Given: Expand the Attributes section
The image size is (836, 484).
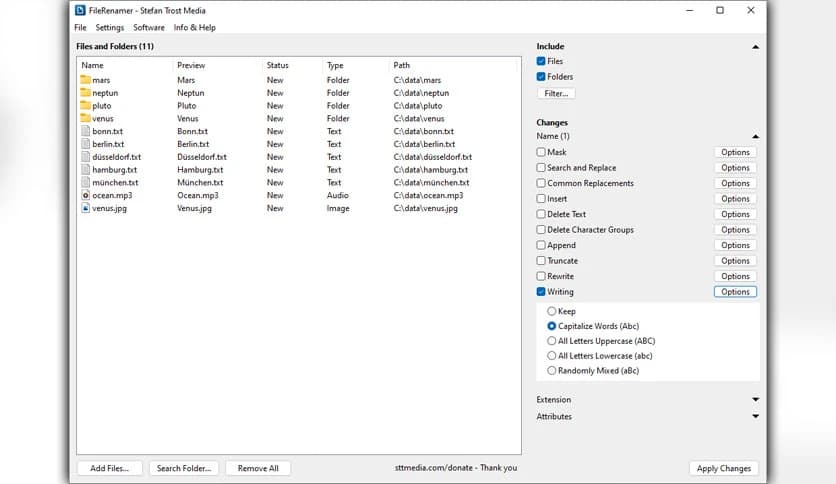Looking at the screenshot, I should click(755, 416).
